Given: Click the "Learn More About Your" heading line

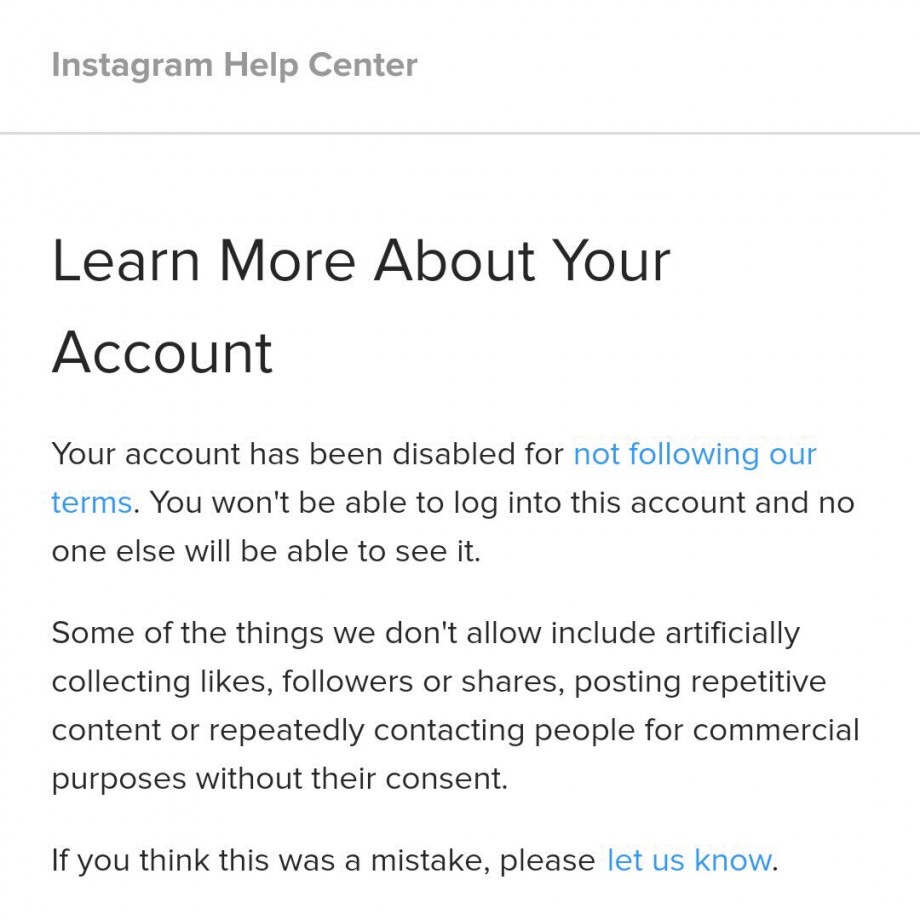Looking at the screenshot, I should coord(361,262).
